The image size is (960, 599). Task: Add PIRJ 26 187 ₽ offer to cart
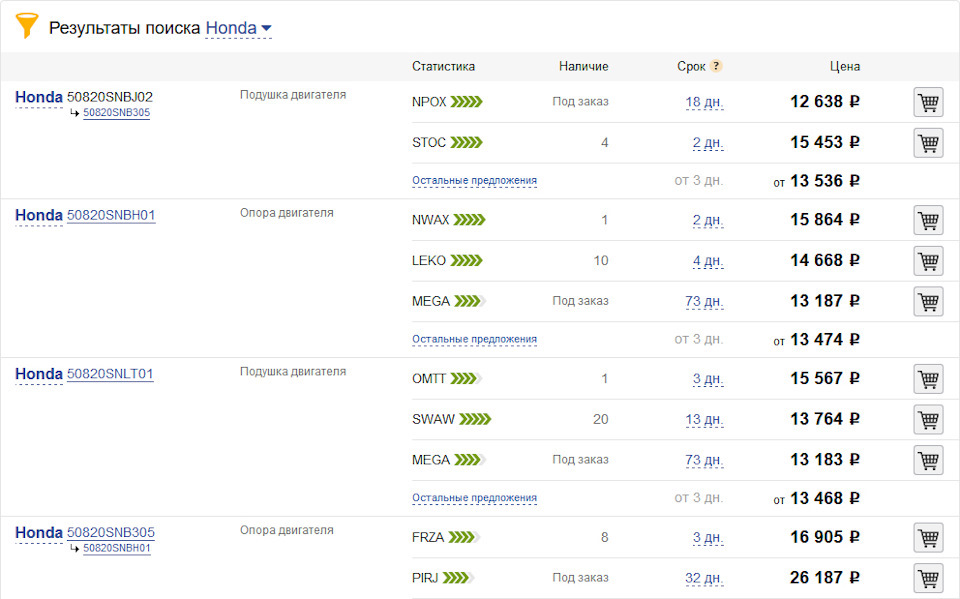tap(928, 578)
